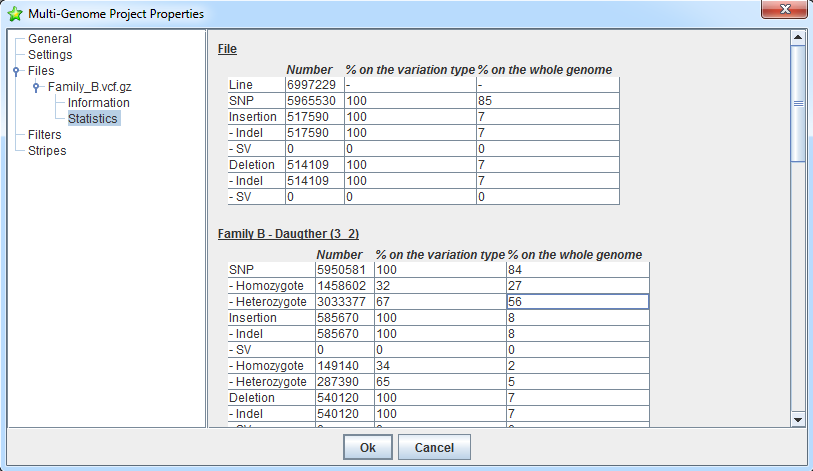Select the Files tree entry
Screen dimensions: 813x471
(41, 71)
